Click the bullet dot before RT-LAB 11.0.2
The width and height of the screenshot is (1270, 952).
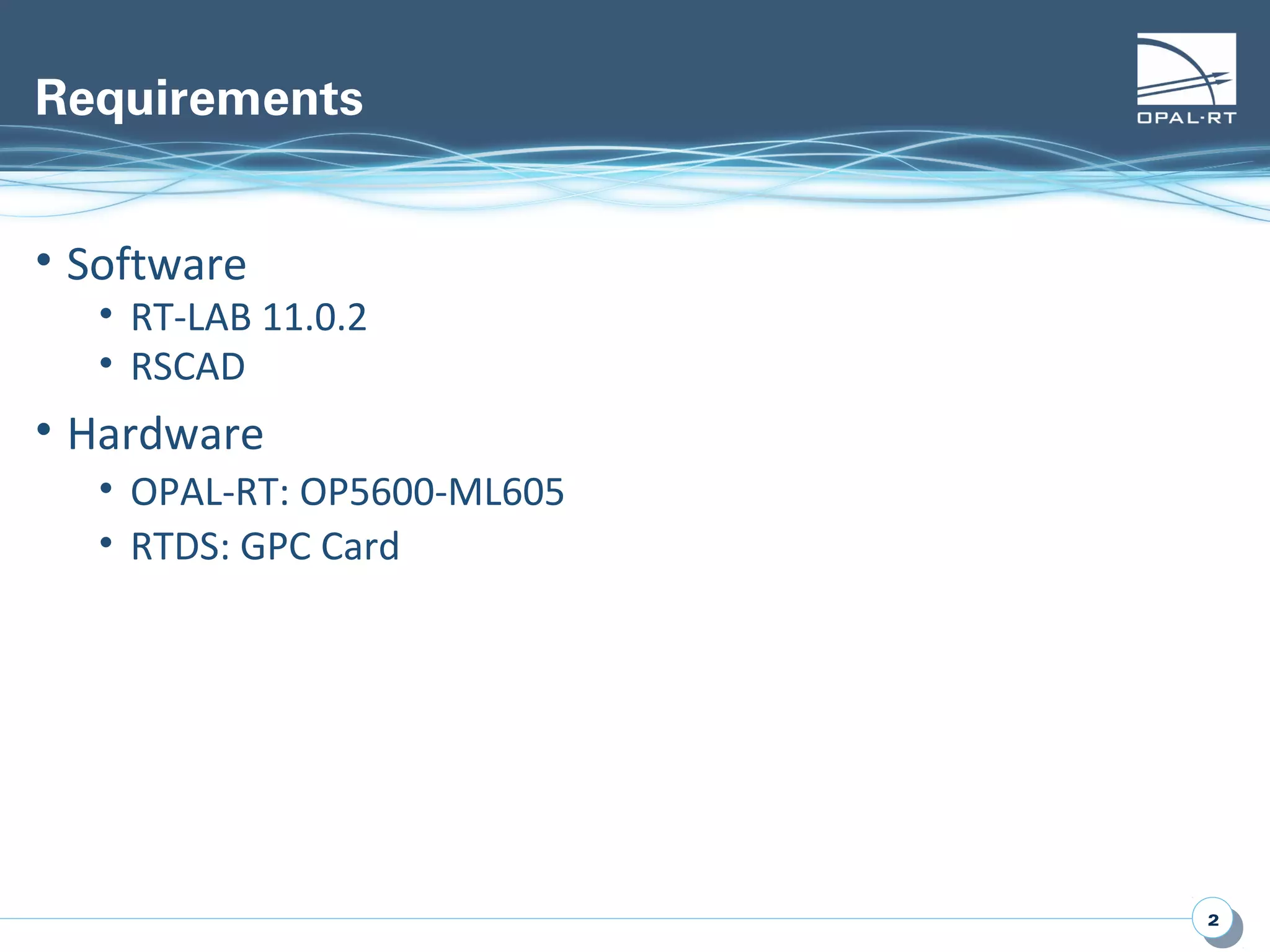click(x=106, y=314)
